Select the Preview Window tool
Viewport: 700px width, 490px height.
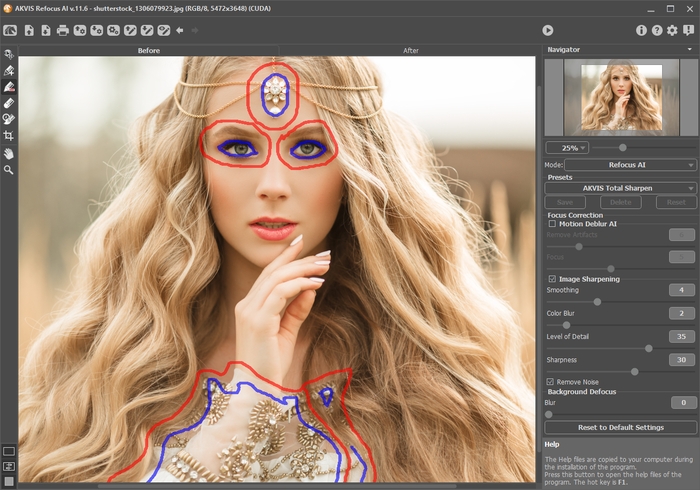8,54
